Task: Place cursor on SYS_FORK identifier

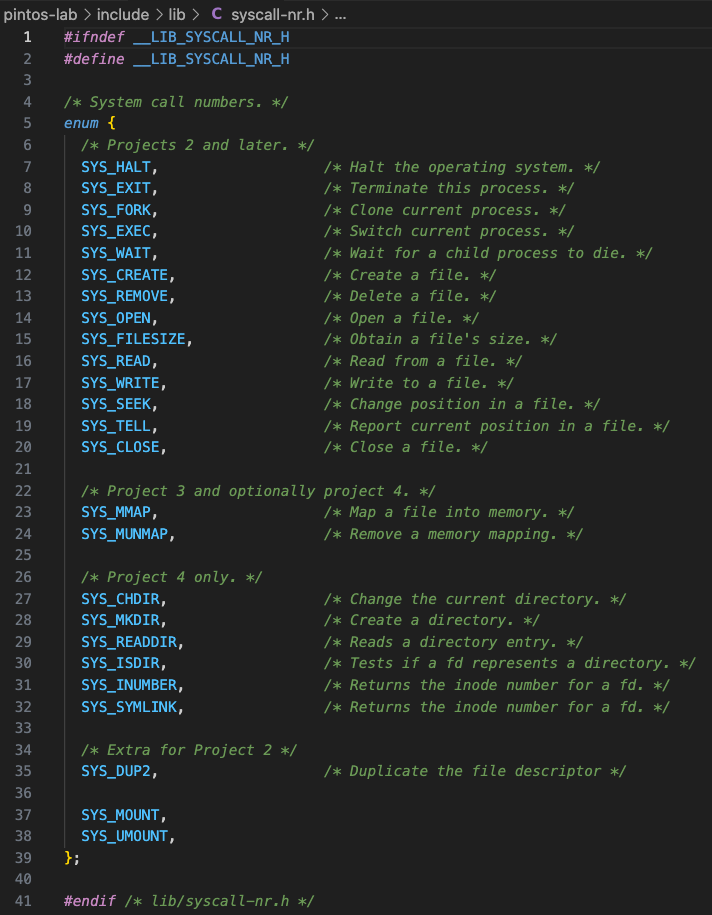Action: click(116, 210)
